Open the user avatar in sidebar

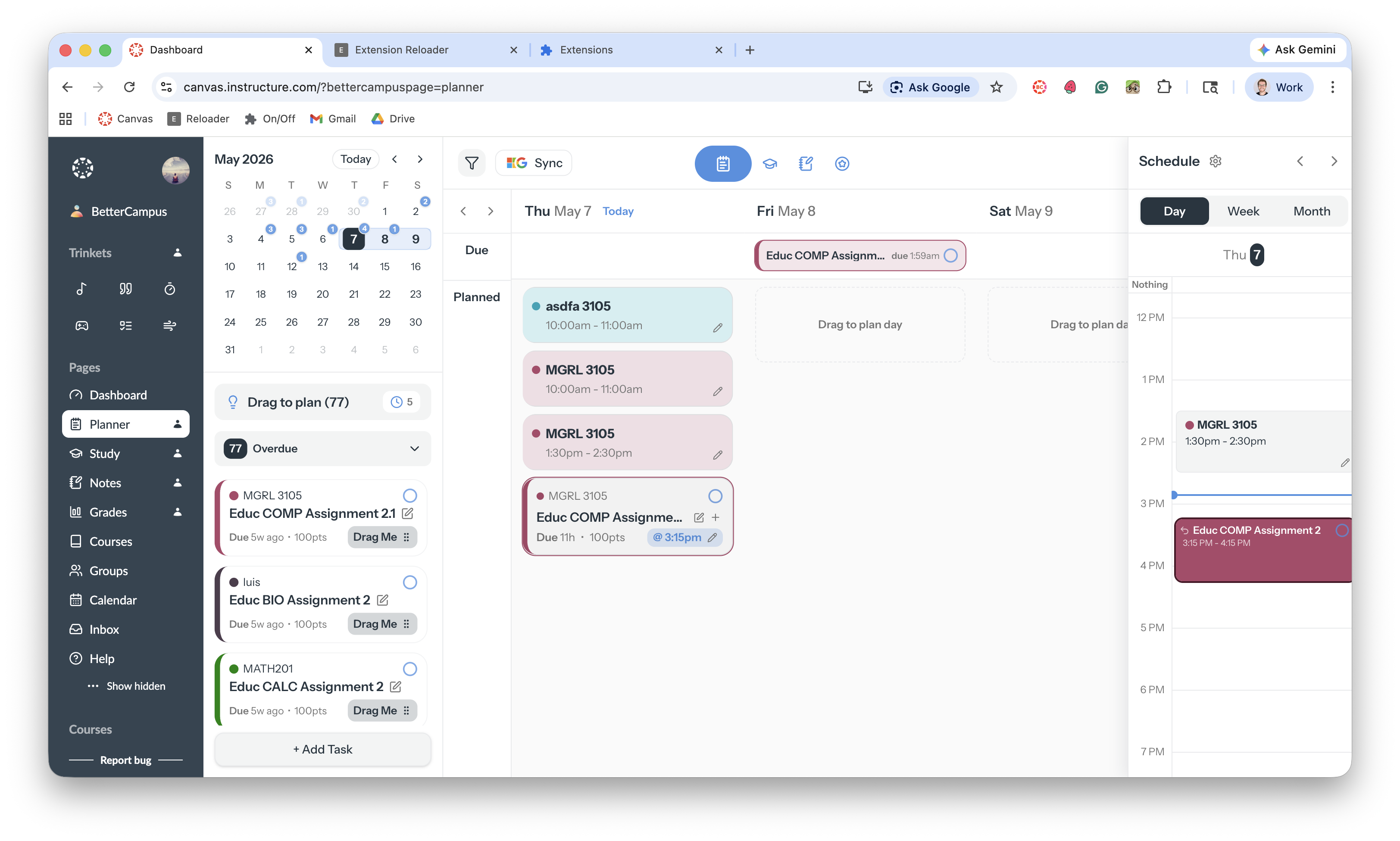[175, 170]
